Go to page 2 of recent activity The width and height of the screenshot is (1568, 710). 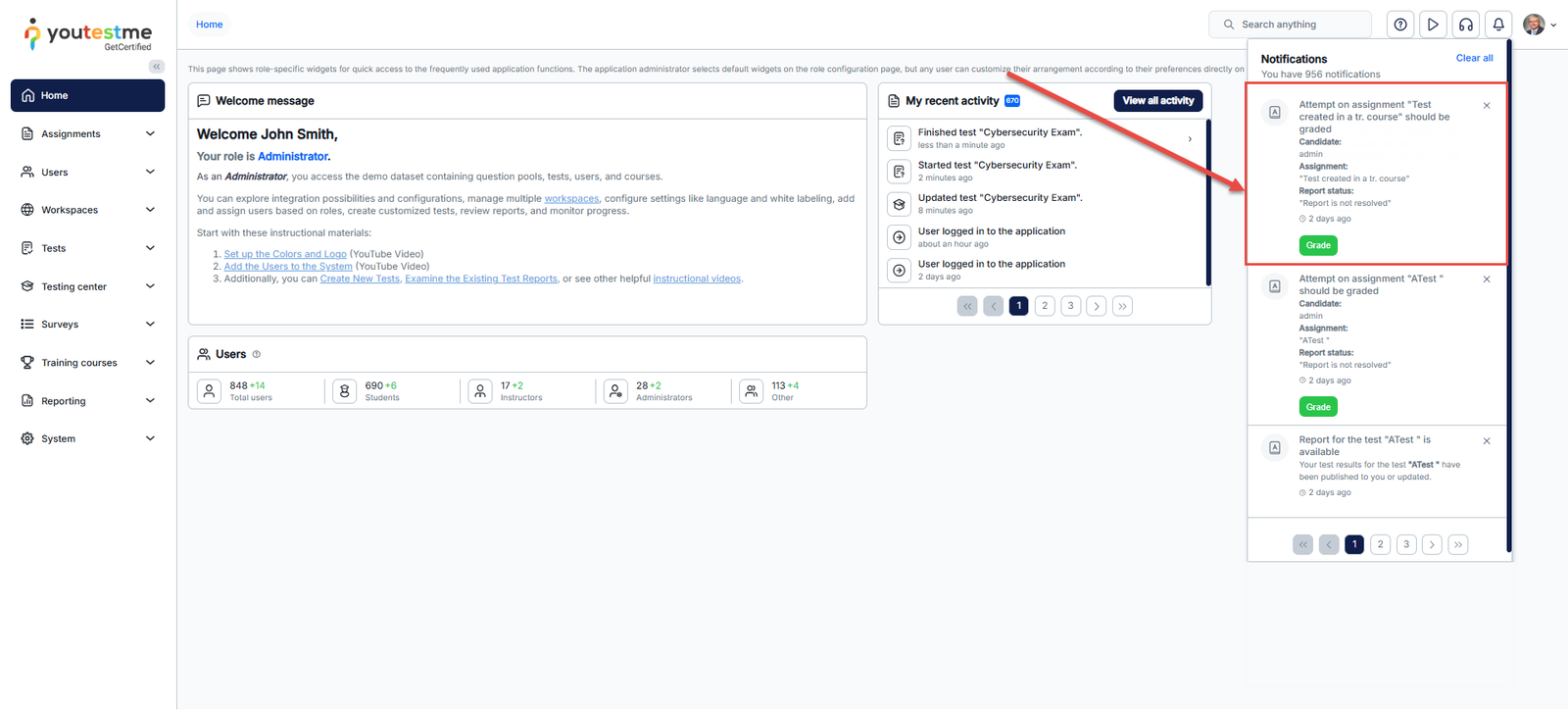[1045, 306]
